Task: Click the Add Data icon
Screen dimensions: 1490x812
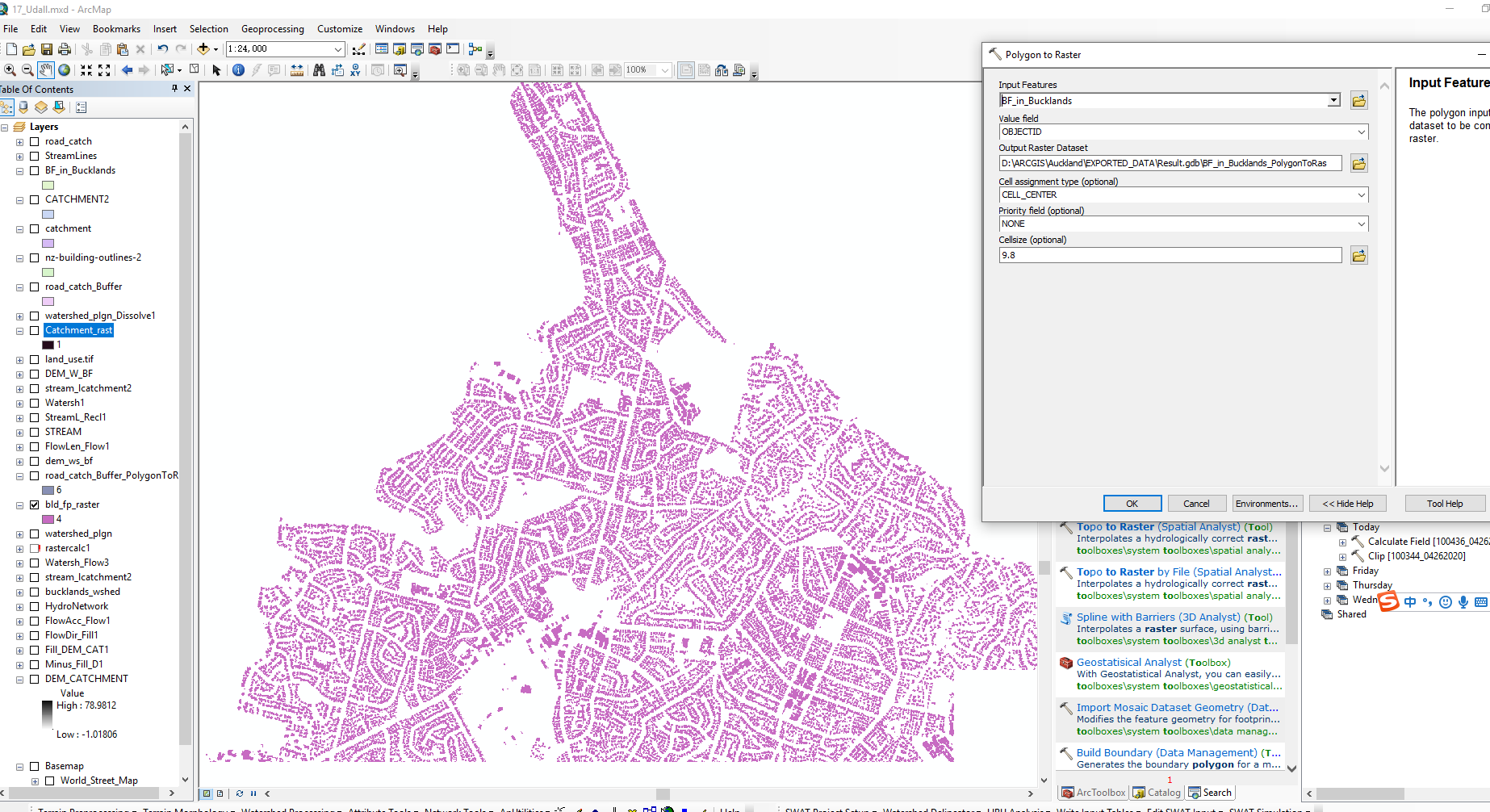Action: click(x=203, y=49)
